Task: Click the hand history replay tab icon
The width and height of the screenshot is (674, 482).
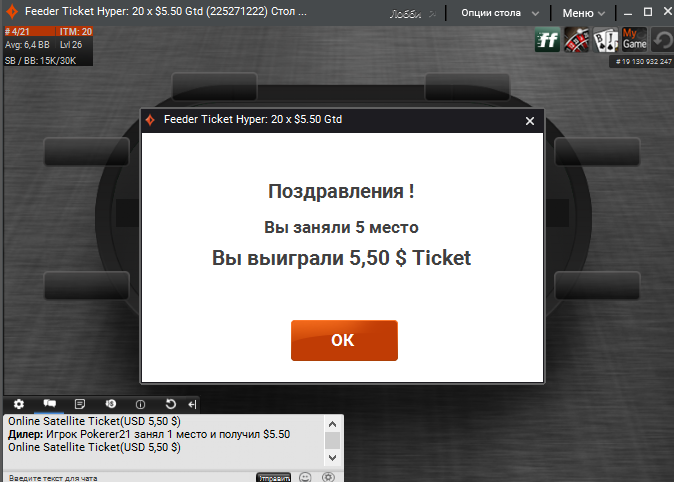Action: [171, 404]
